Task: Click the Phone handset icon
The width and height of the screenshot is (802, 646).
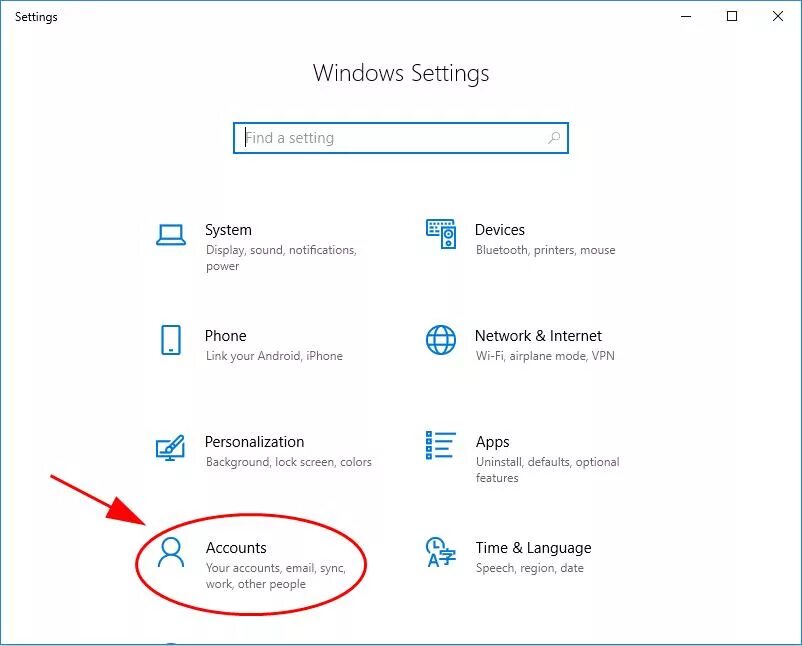Action: 171,340
